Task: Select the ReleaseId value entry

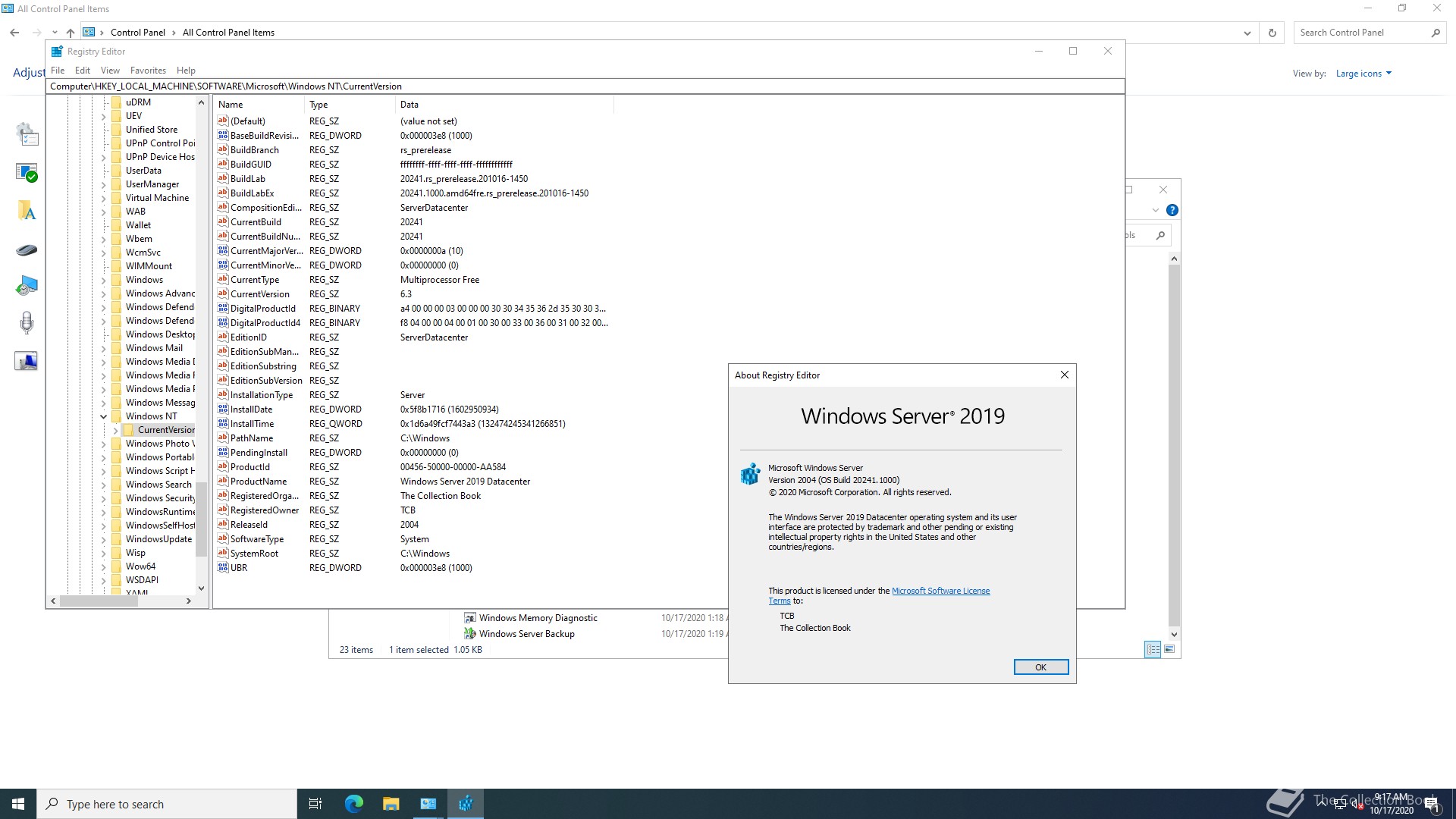Action: pyautogui.click(x=249, y=525)
